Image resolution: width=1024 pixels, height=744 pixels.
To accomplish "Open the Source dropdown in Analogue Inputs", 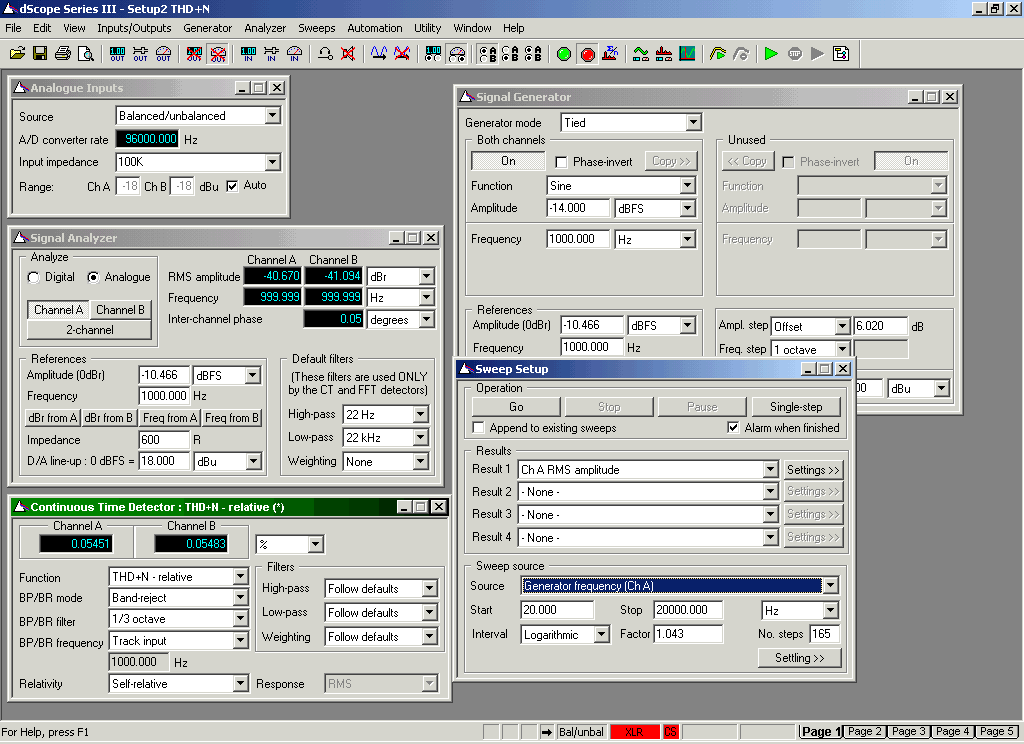I will [x=273, y=116].
